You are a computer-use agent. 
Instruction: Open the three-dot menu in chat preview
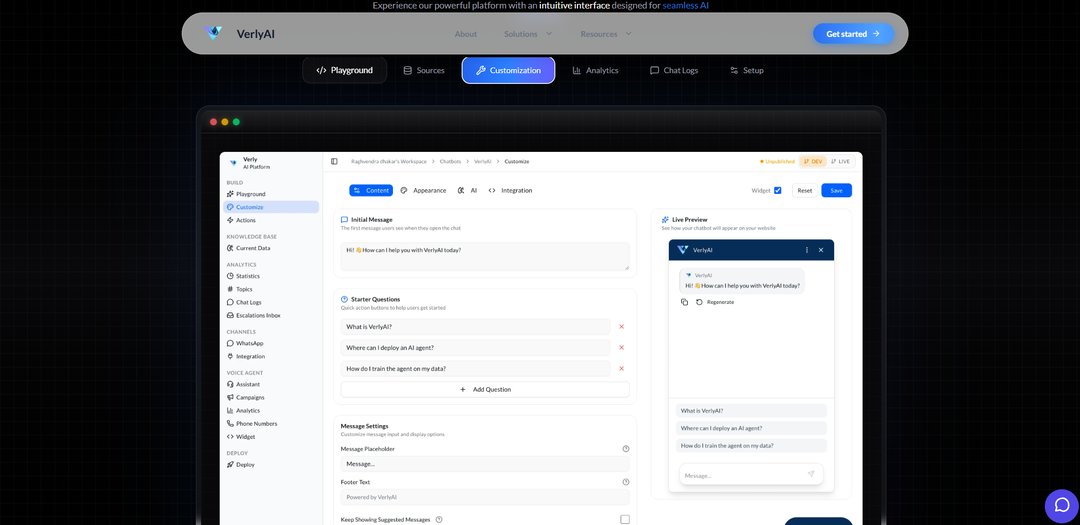[806, 250]
